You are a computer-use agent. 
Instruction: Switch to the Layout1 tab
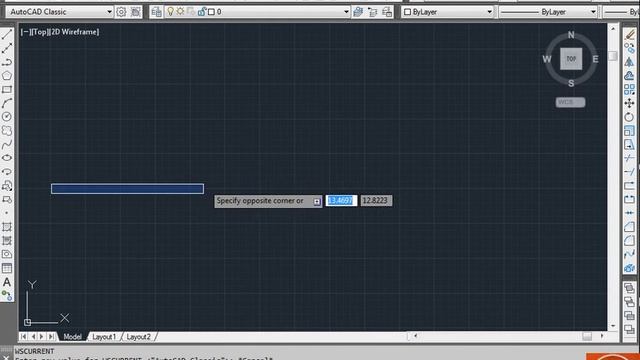[x=104, y=337]
